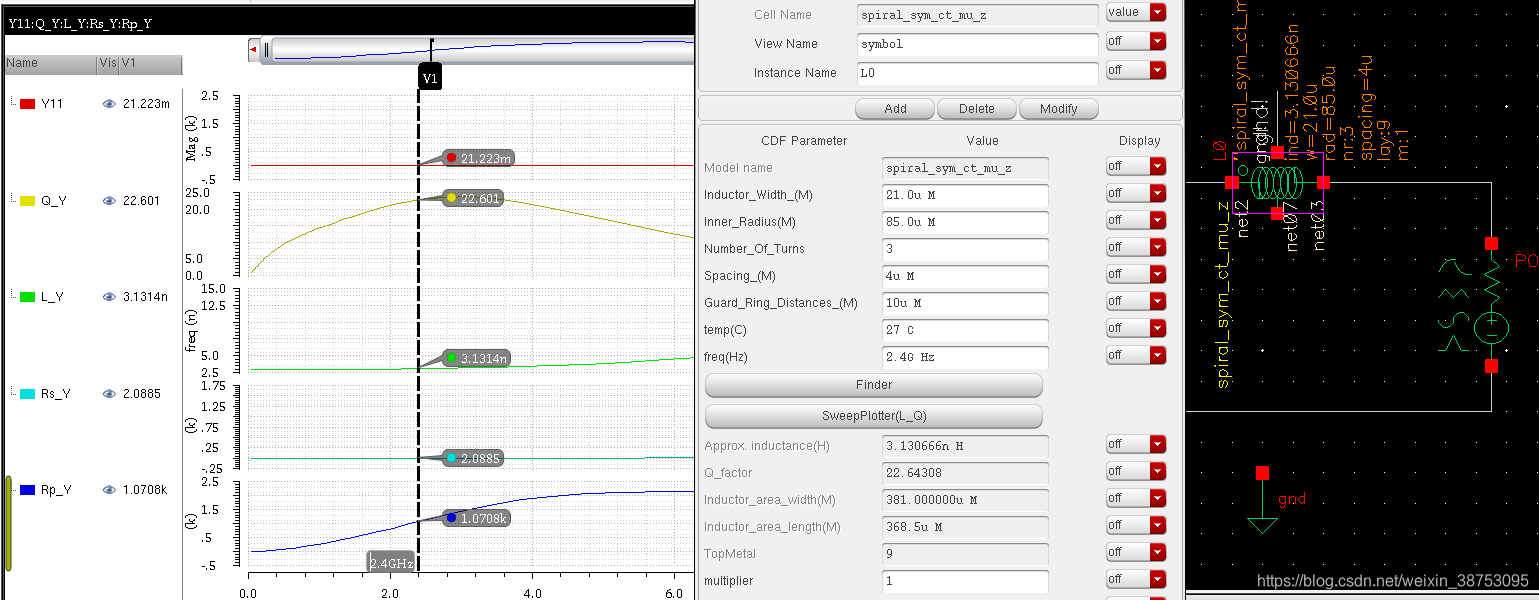1539x600 pixels.
Task: Click the 2.4GHz marker label on x-axis
Action: 391,563
